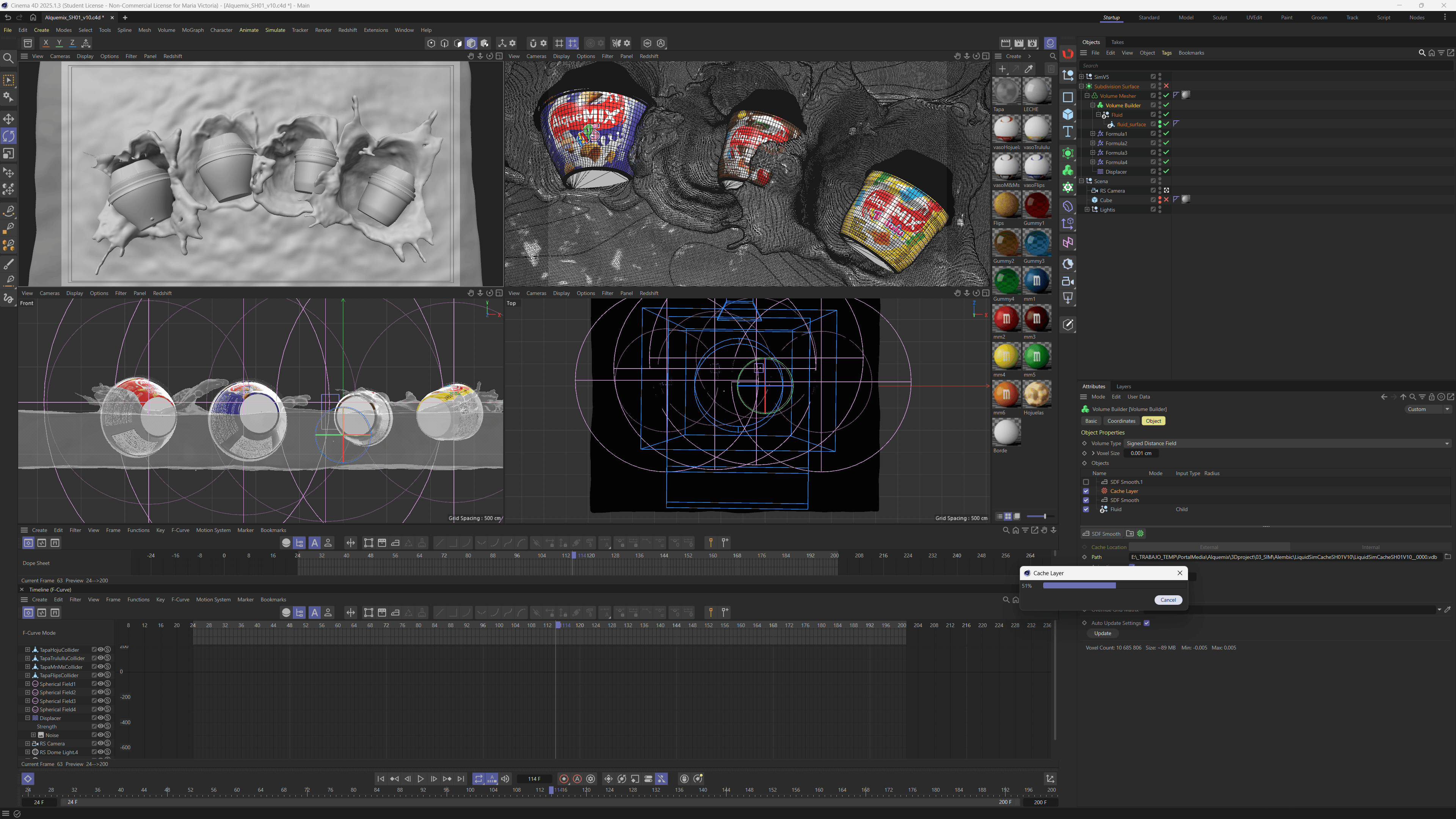Viewport: 1456px width, 819px height.
Task: Toggle Subdivision Surface enable red X
Action: click(1166, 86)
